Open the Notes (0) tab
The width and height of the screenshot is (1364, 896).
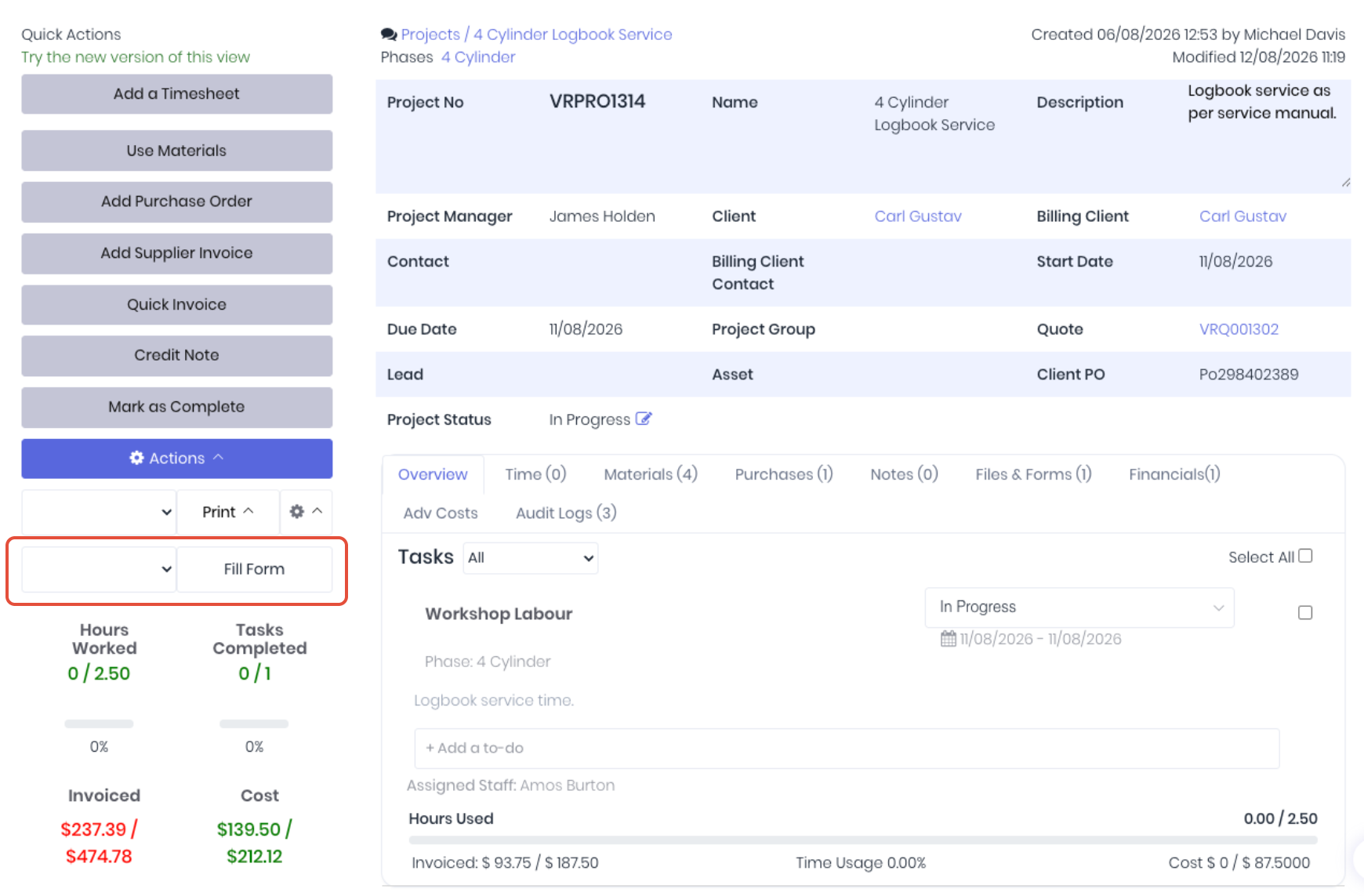[x=904, y=474]
